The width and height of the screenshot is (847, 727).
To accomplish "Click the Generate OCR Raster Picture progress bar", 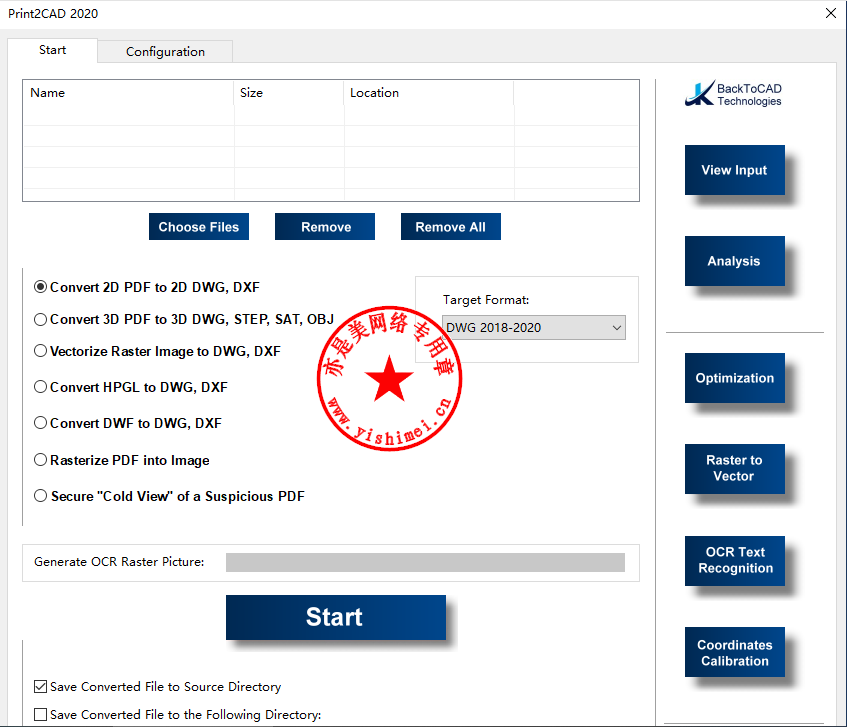I will 425,562.
